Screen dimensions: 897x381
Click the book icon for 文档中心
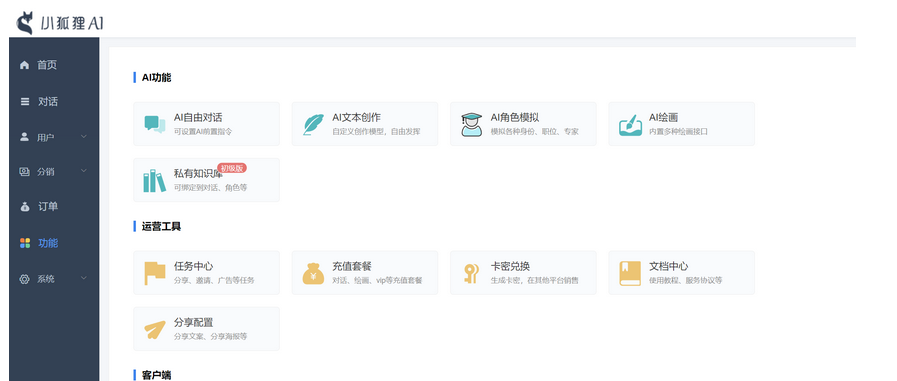pyautogui.click(x=630, y=273)
